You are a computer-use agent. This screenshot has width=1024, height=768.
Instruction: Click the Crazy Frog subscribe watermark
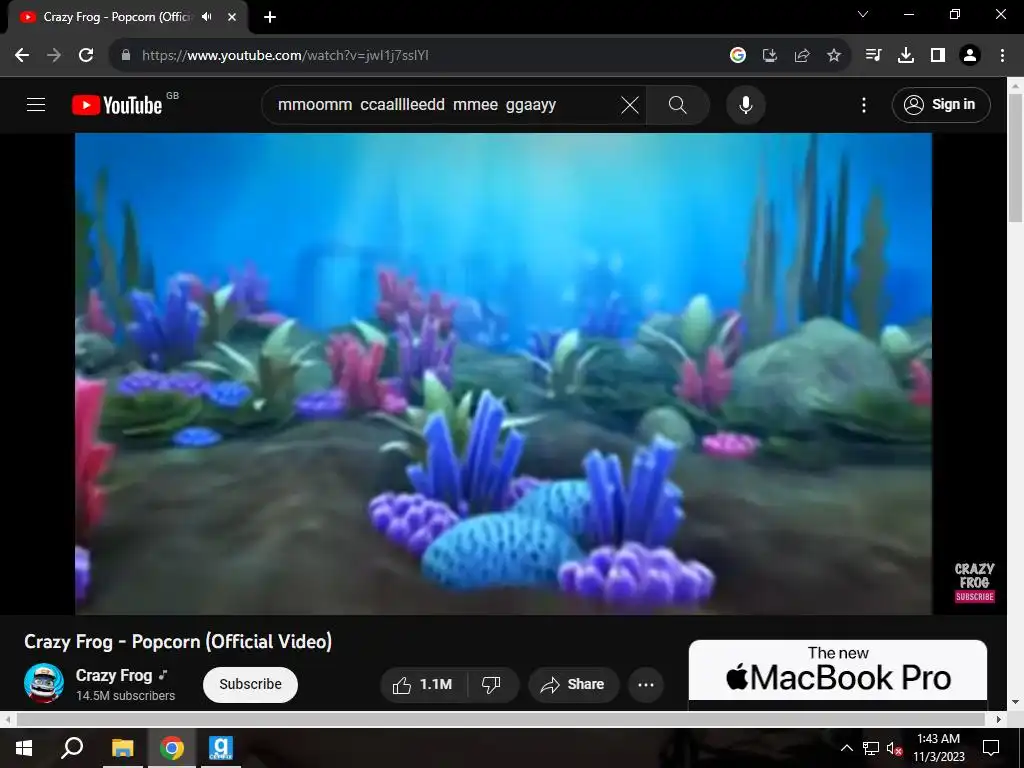pyautogui.click(x=974, y=583)
